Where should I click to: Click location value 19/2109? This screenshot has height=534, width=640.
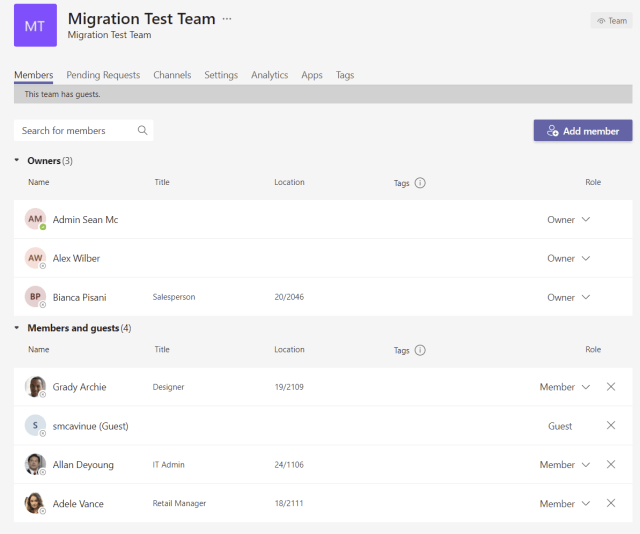289,387
